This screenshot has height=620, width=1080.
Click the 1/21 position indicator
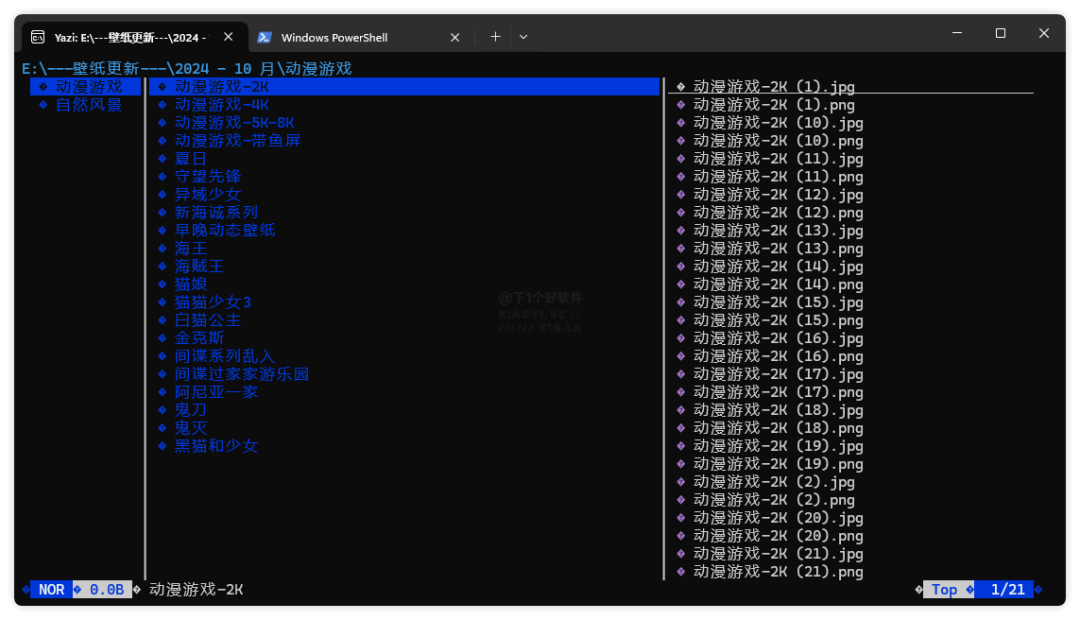1007,590
